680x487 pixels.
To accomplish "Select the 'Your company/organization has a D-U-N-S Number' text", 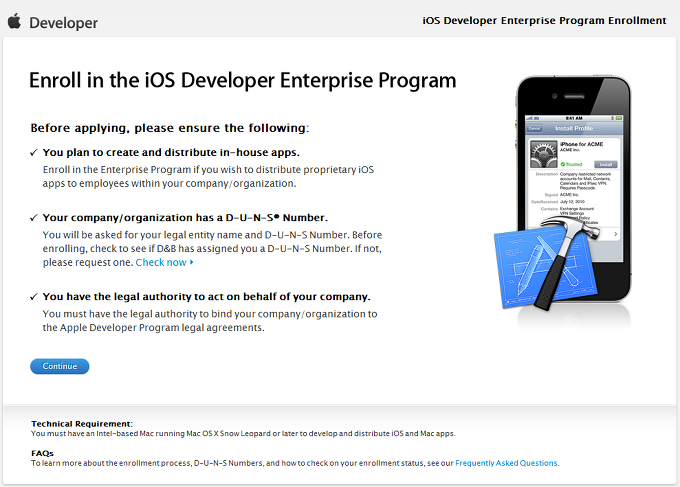I will pos(185,217).
